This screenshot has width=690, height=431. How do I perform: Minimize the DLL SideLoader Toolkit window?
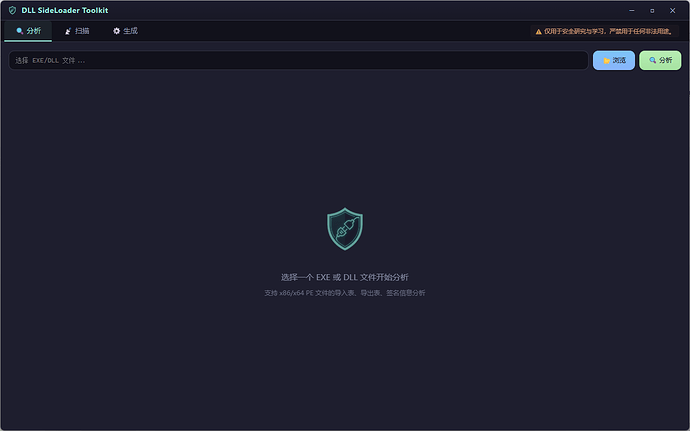631,10
